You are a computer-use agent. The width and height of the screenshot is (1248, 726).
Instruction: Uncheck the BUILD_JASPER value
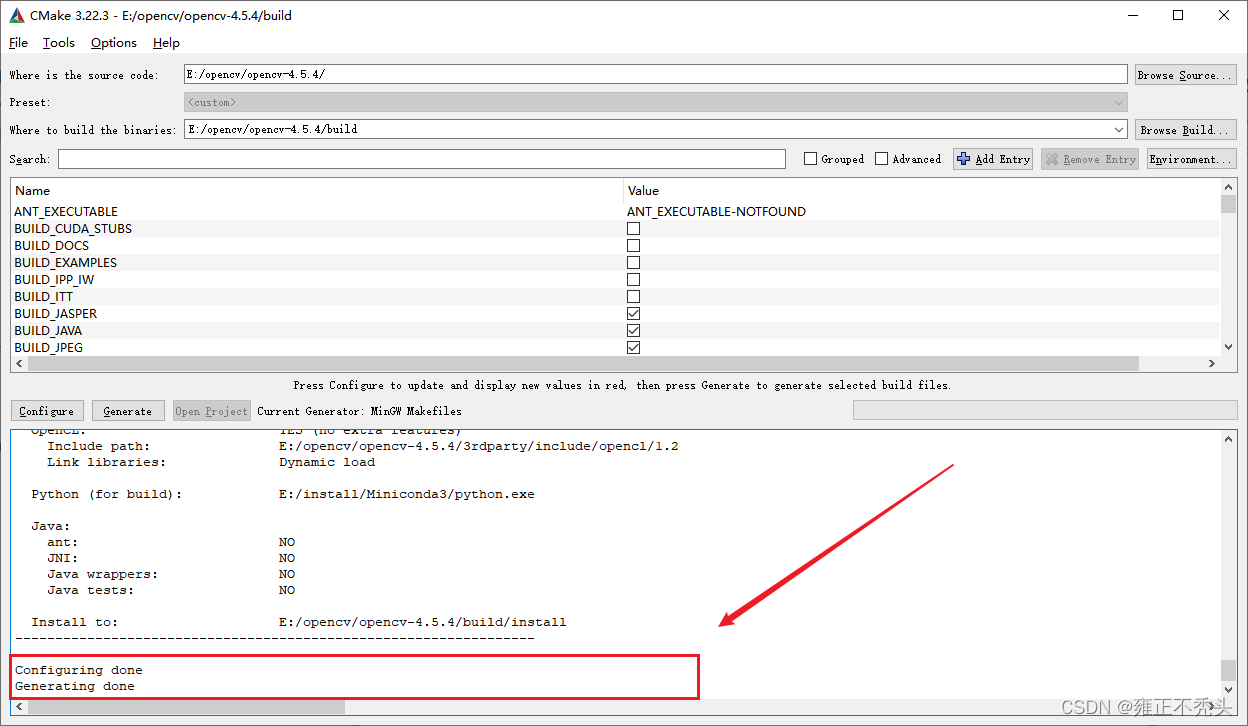pos(633,313)
